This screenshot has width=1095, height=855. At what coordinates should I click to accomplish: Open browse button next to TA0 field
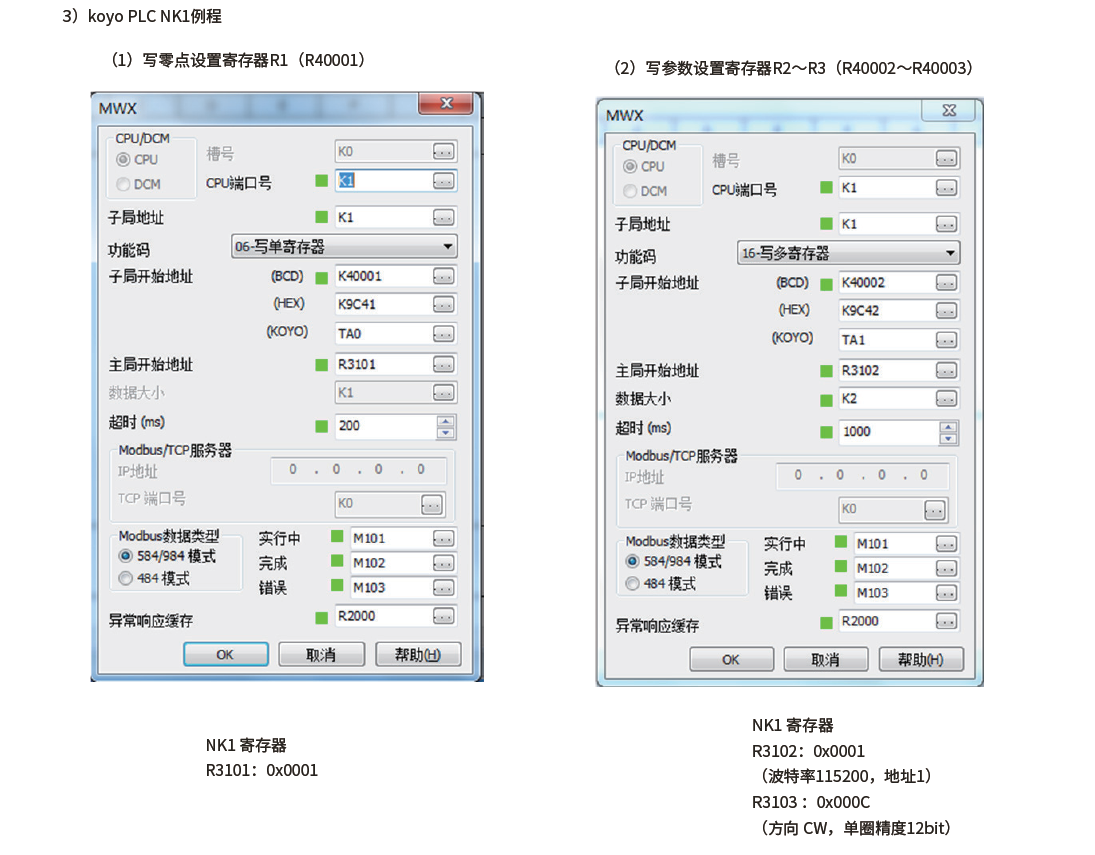[x=443, y=333]
